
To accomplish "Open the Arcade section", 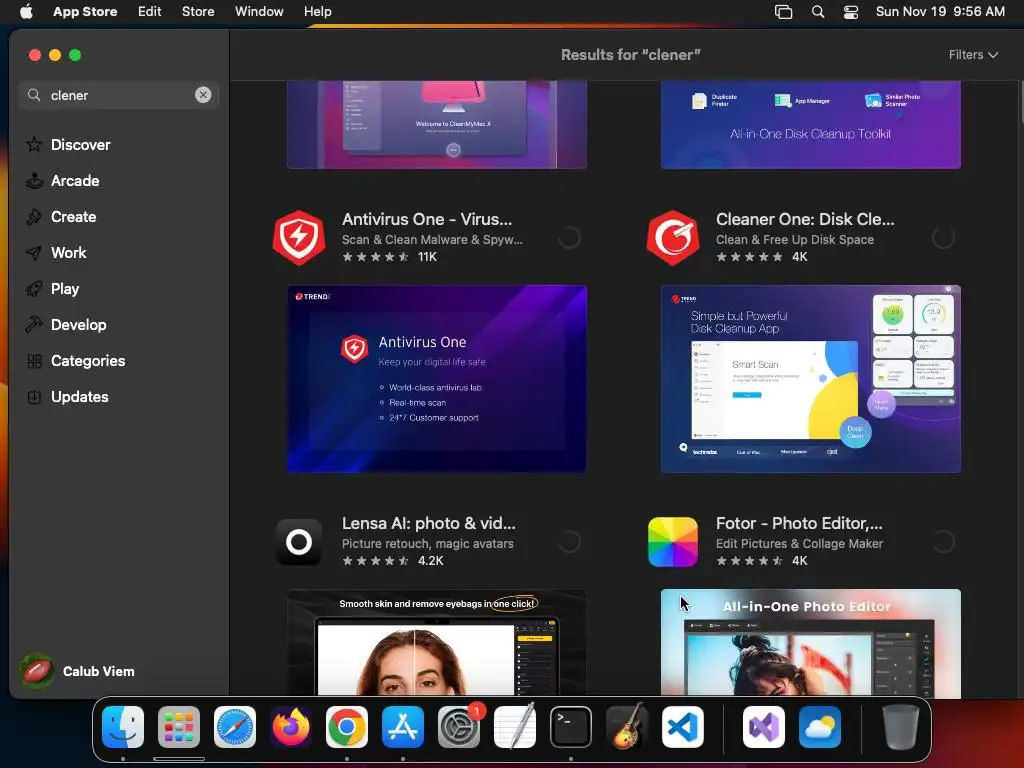I will (x=63, y=180).
